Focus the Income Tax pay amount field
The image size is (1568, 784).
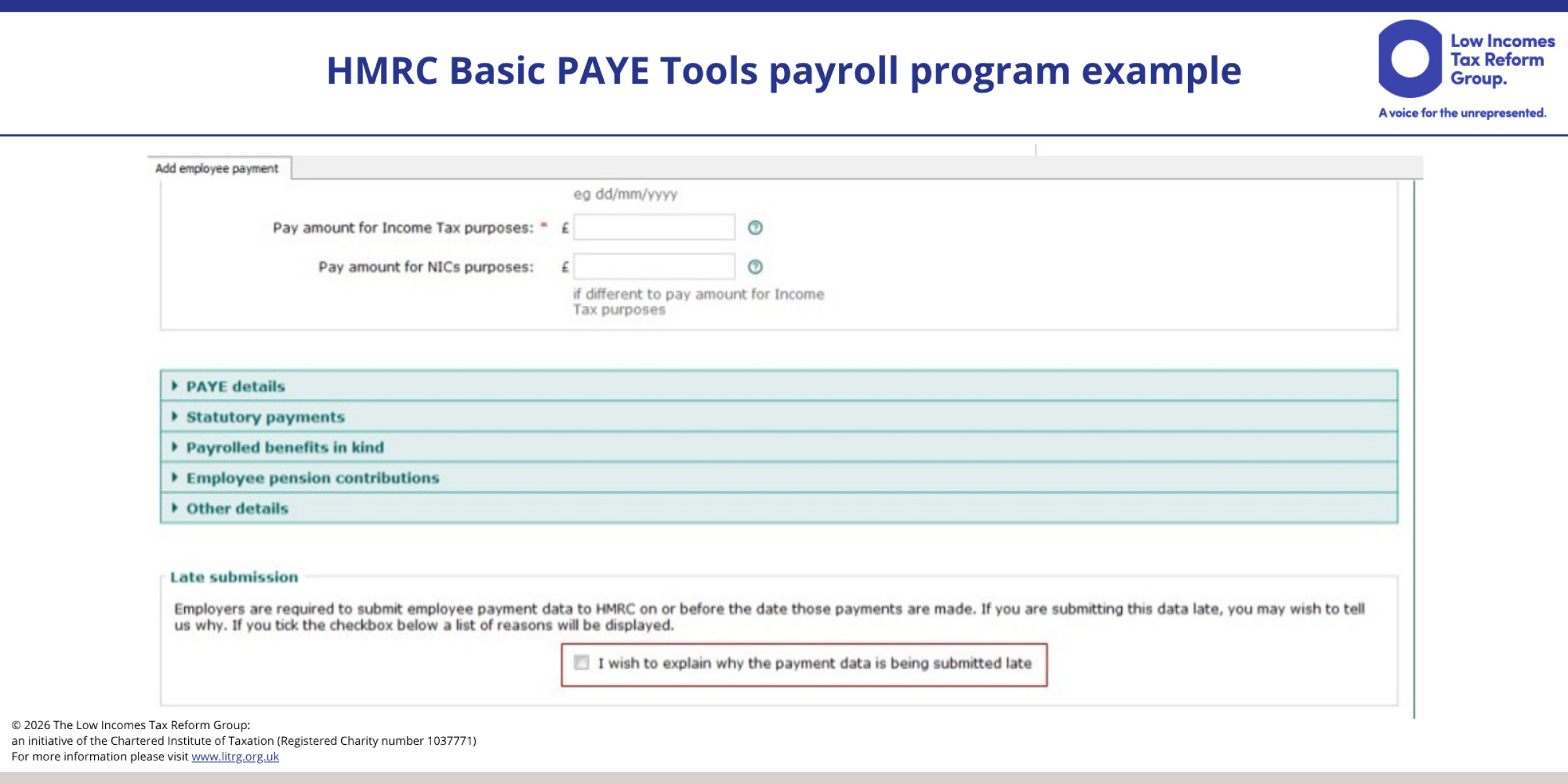click(654, 227)
